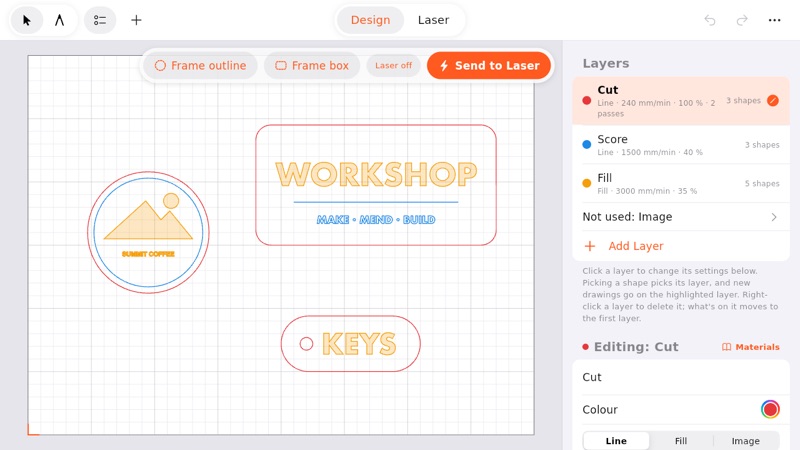Screen dimensions: 800x450
Task: Click the plus add shape icon
Action: pos(136,20)
